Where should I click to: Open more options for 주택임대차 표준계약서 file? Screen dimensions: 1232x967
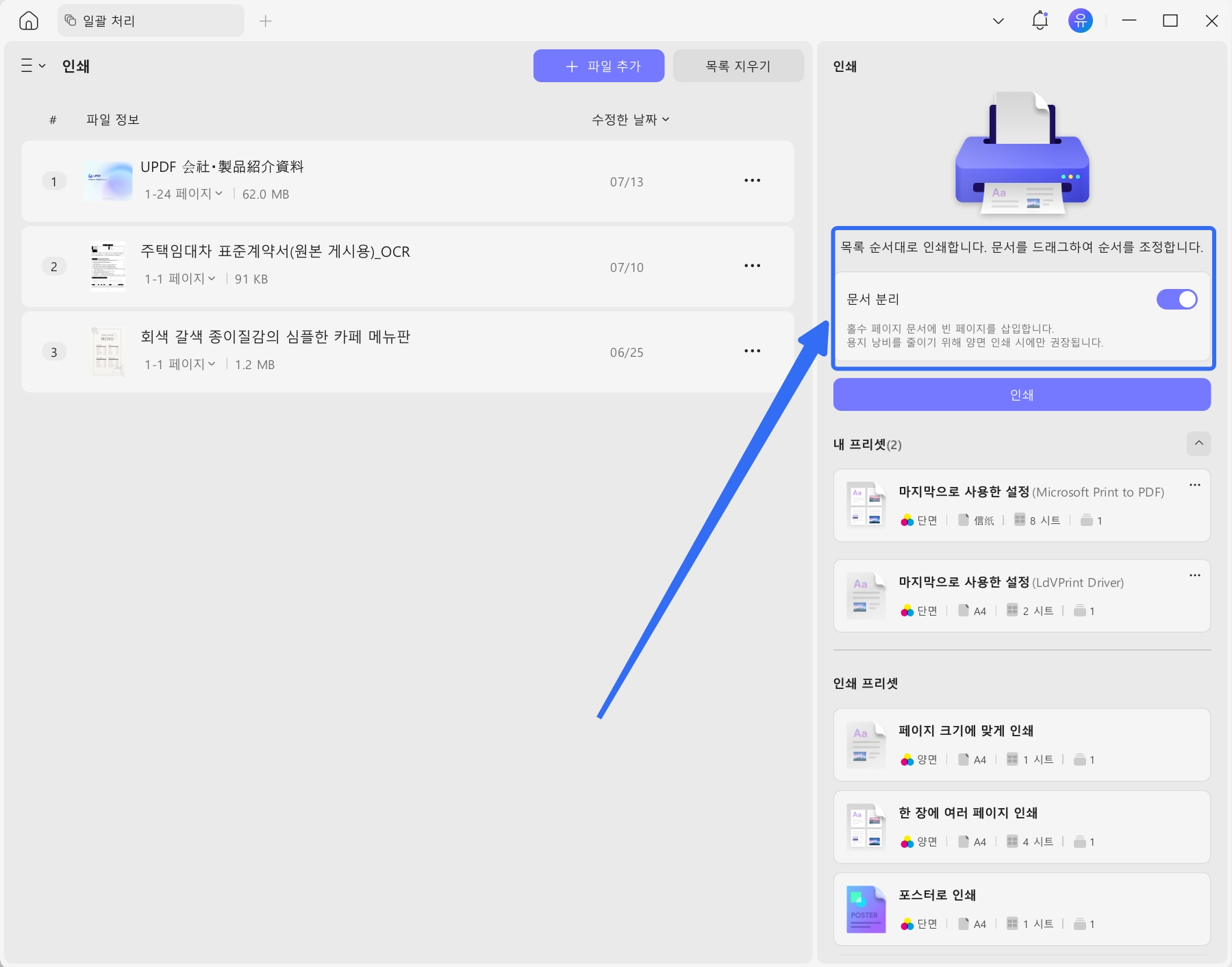click(752, 266)
